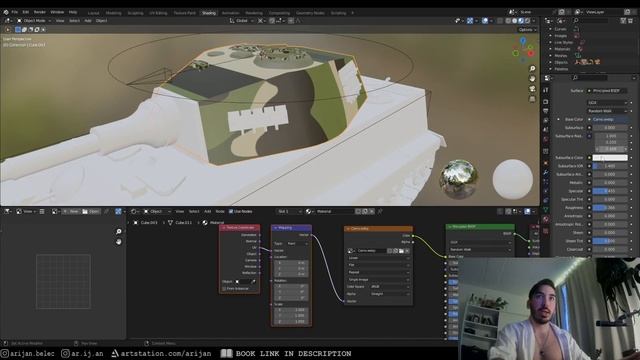The width and height of the screenshot is (640, 360).
Task: Open Random Walk subsurface method dropdown in properties
Action: pyautogui.click(x=607, y=111)
